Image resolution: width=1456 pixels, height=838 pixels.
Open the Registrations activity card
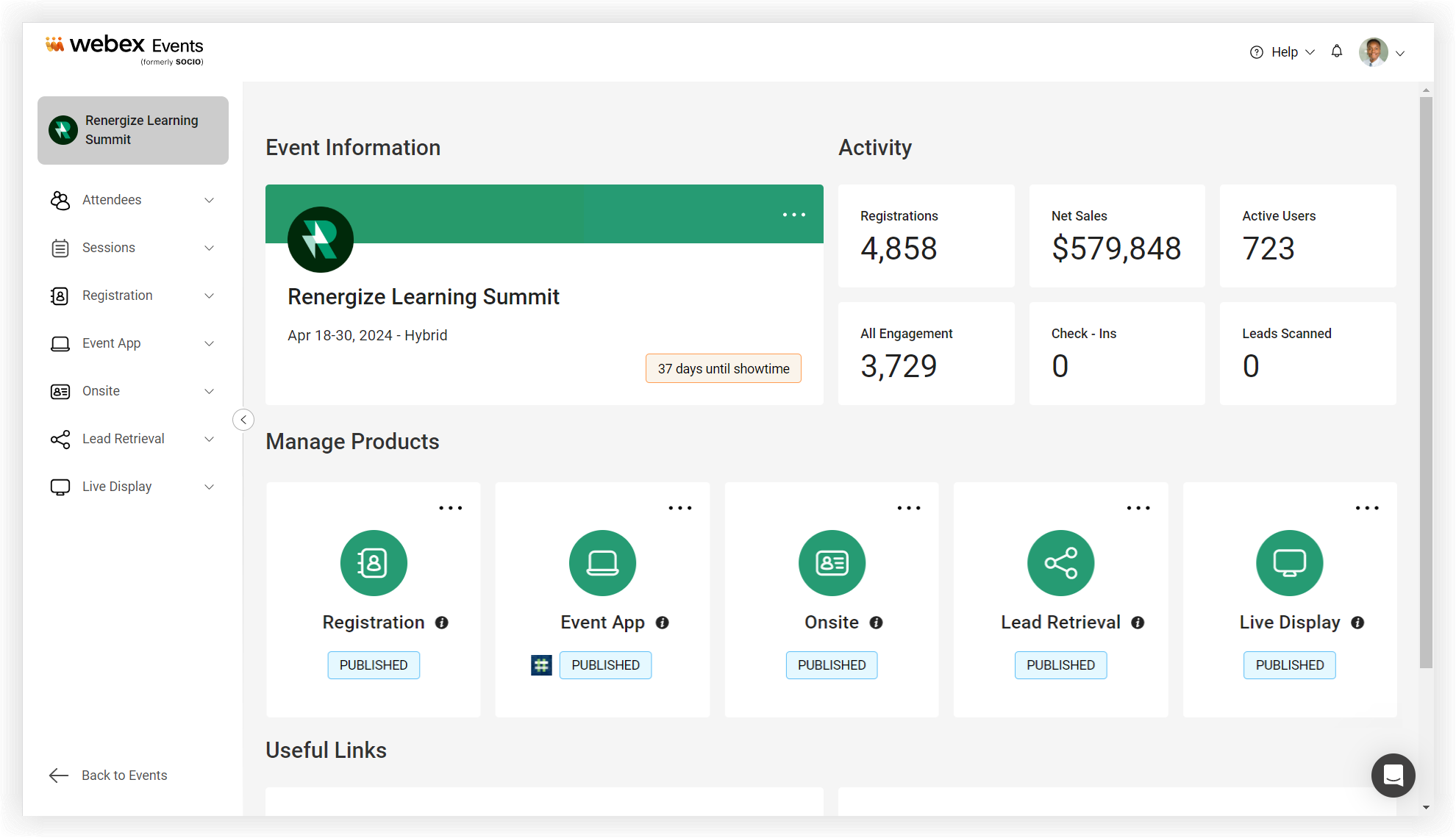927,236
